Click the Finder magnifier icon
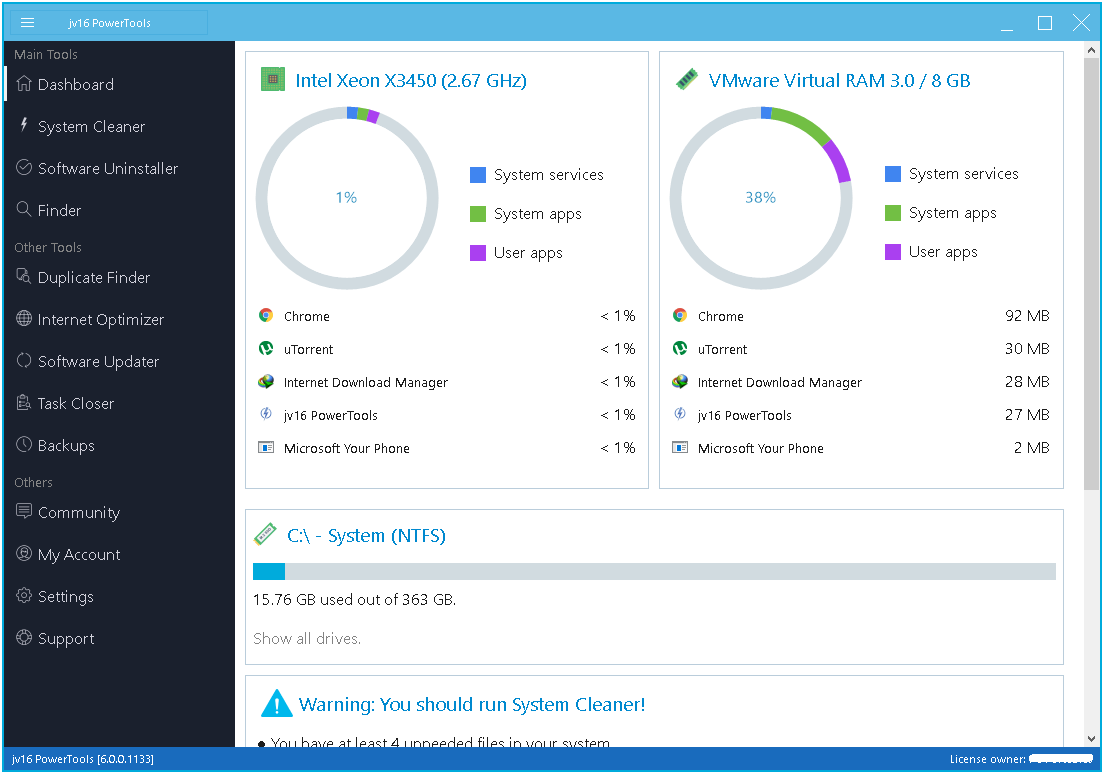Viewport: 1104px width, 775px height. (24, 209)
